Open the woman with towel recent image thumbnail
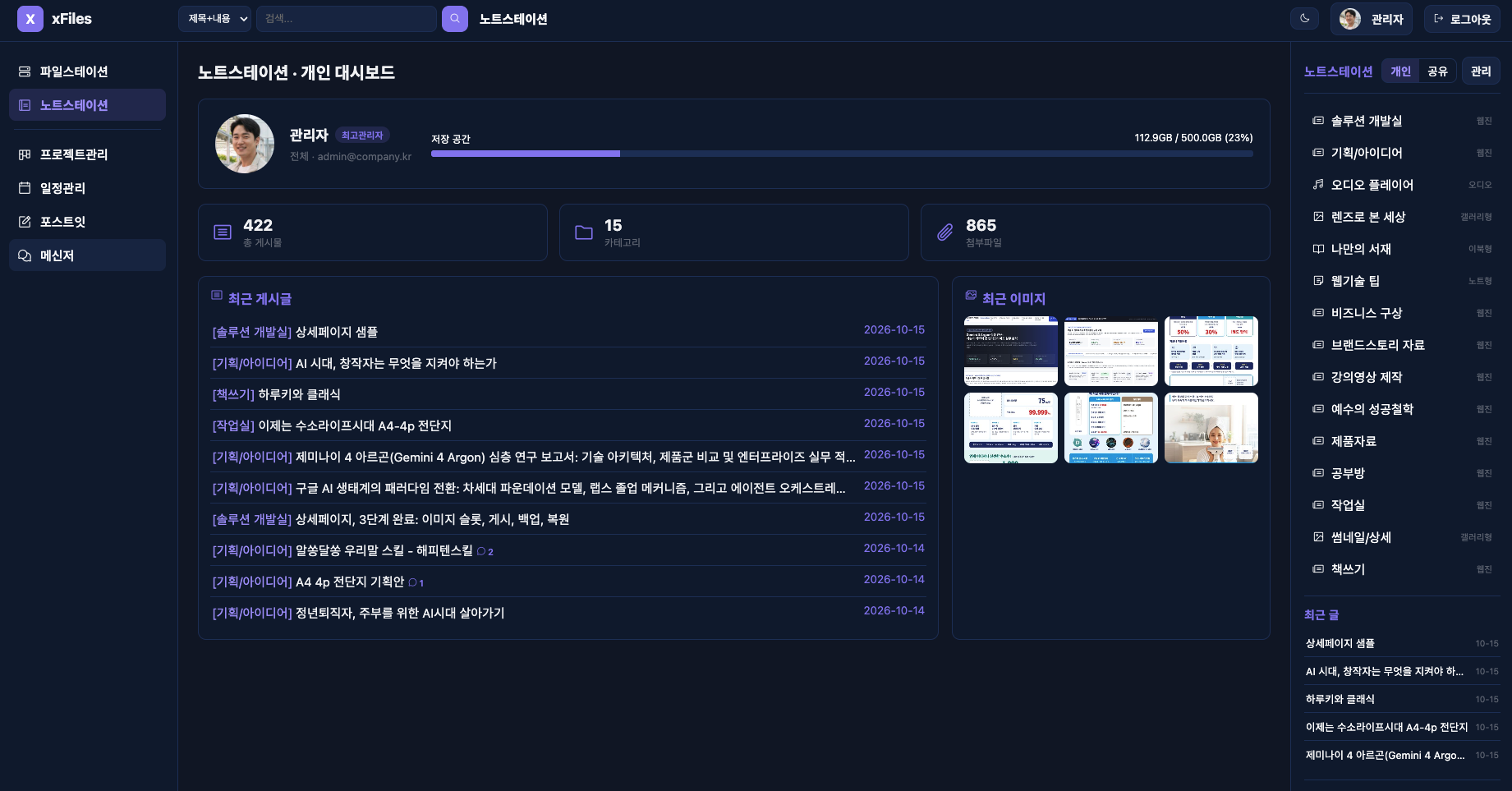 1211,428
